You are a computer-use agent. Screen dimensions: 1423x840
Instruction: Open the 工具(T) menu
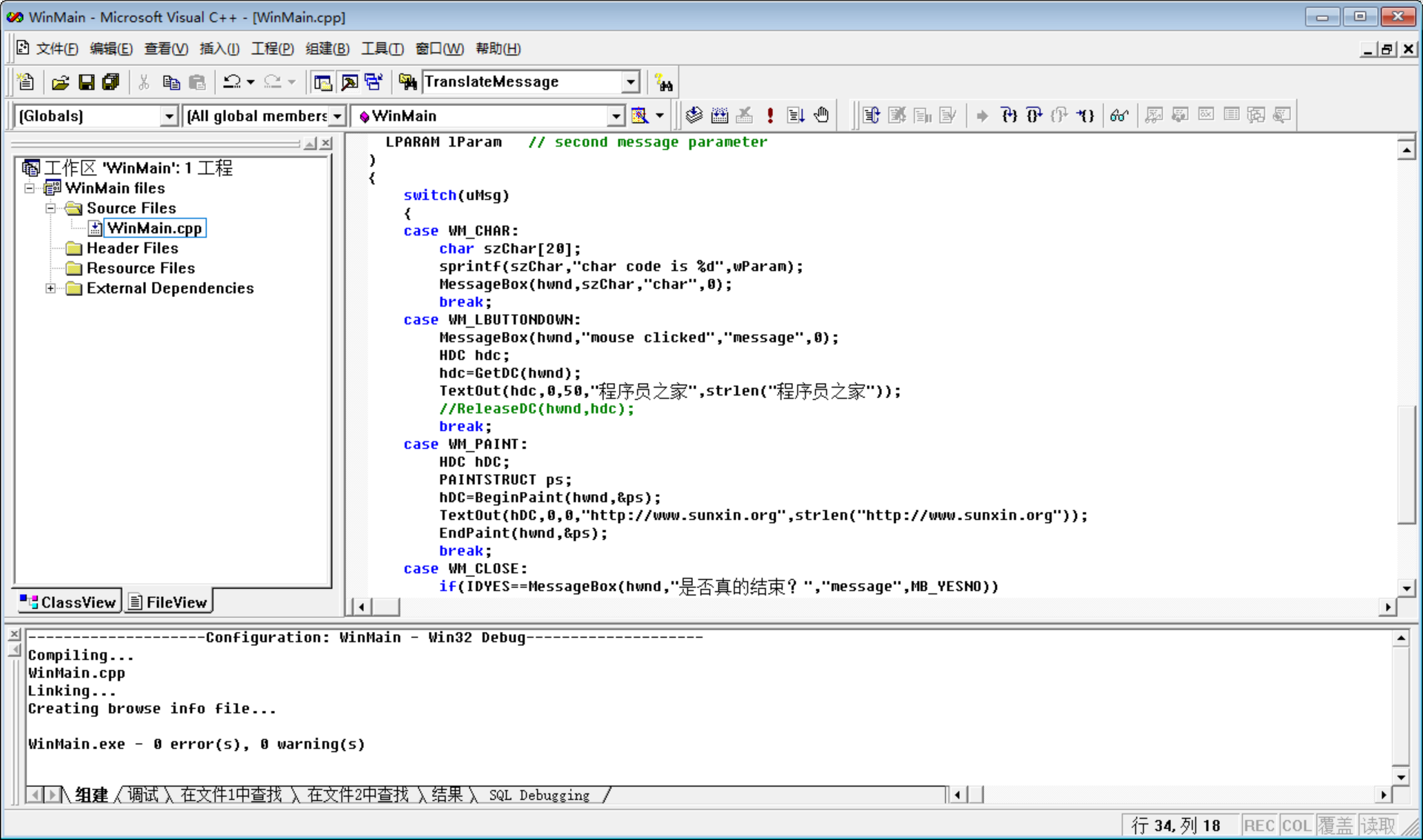pyautogui.click(x=382, y=49)
